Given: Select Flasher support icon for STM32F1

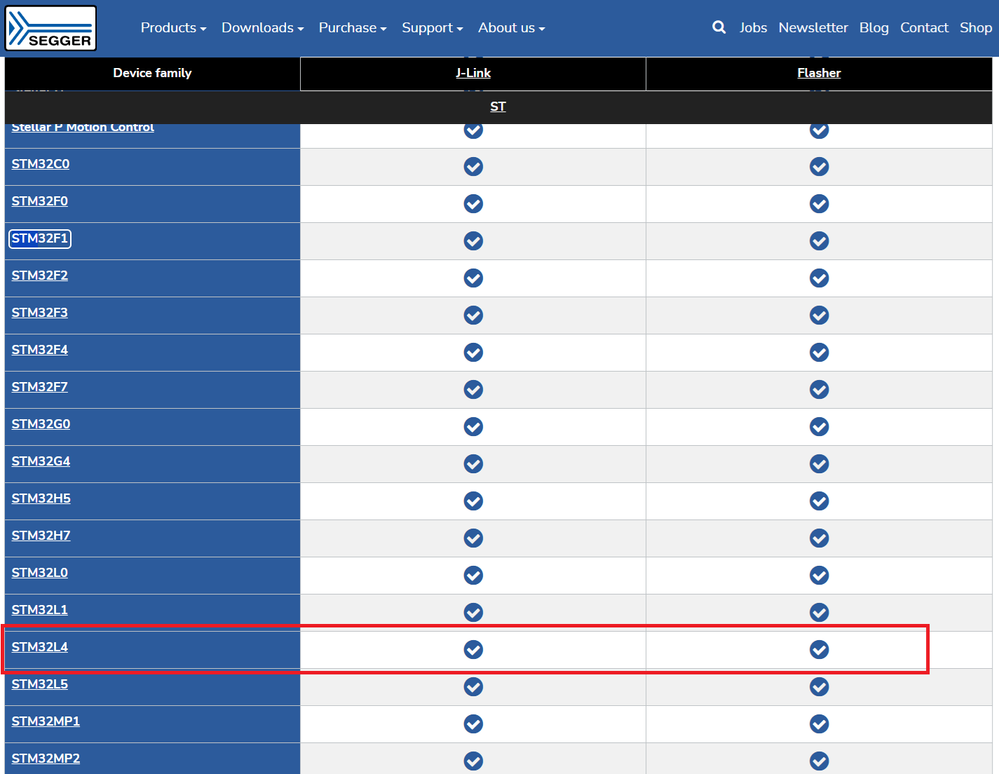Looking at the screenshot, I should click(819, 241).
